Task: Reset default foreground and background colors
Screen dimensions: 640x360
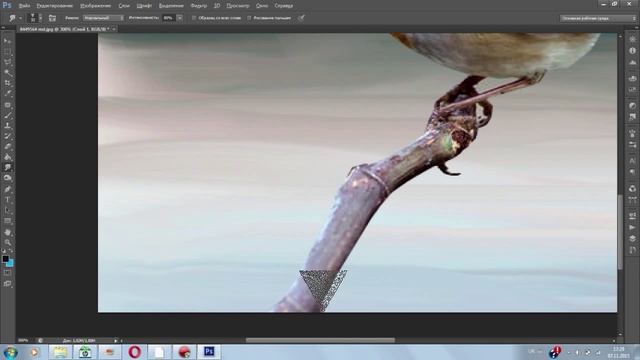Action: click(x=4, y=251)
